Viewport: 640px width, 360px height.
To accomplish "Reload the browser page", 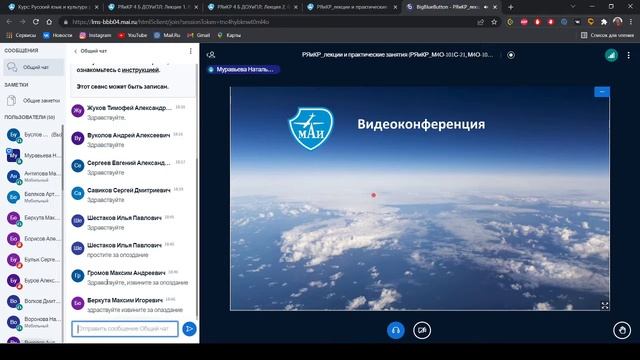I will [36, 22].
